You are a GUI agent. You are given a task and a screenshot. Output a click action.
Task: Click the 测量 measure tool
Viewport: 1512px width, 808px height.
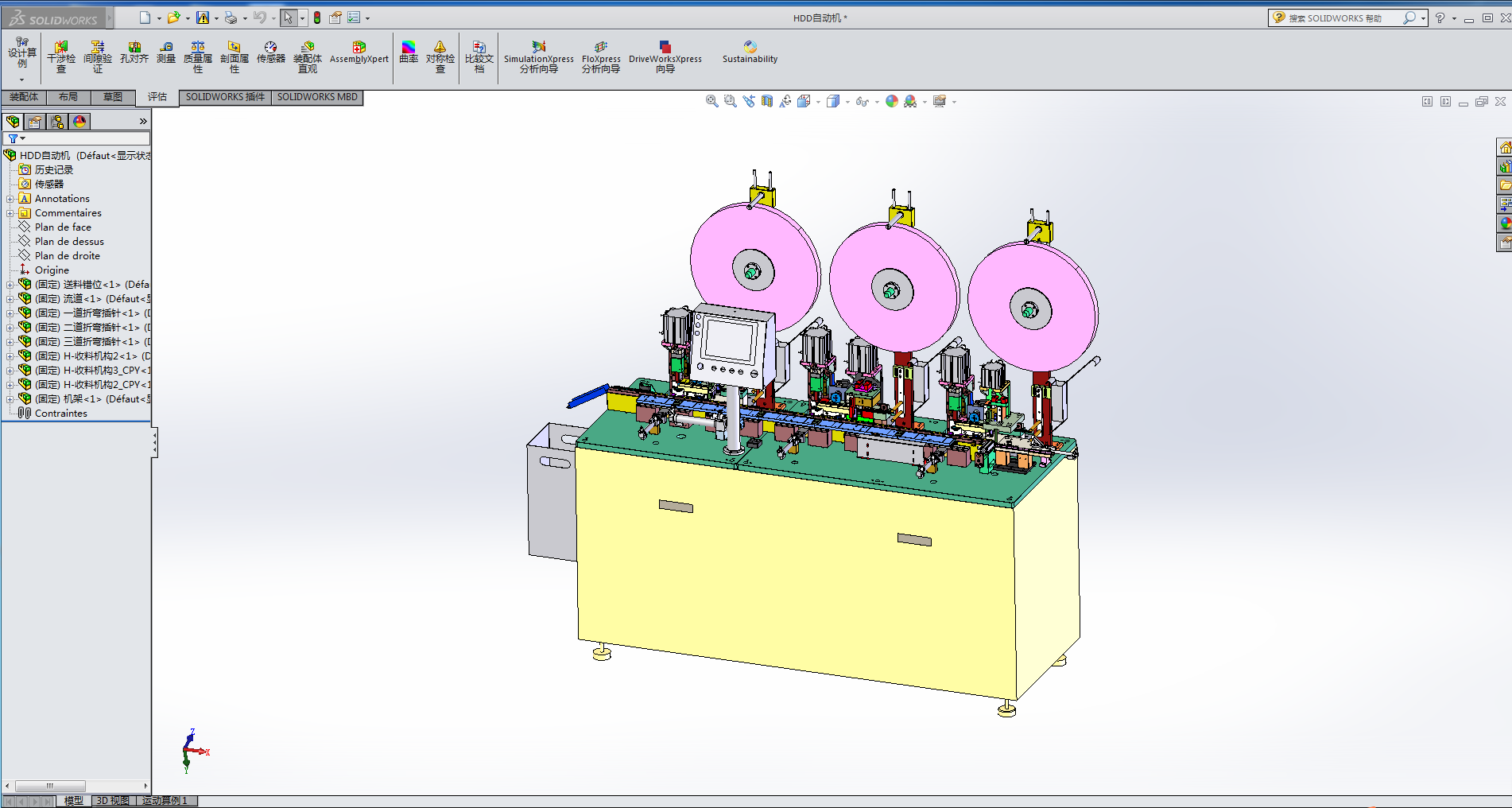coord(165,52)
